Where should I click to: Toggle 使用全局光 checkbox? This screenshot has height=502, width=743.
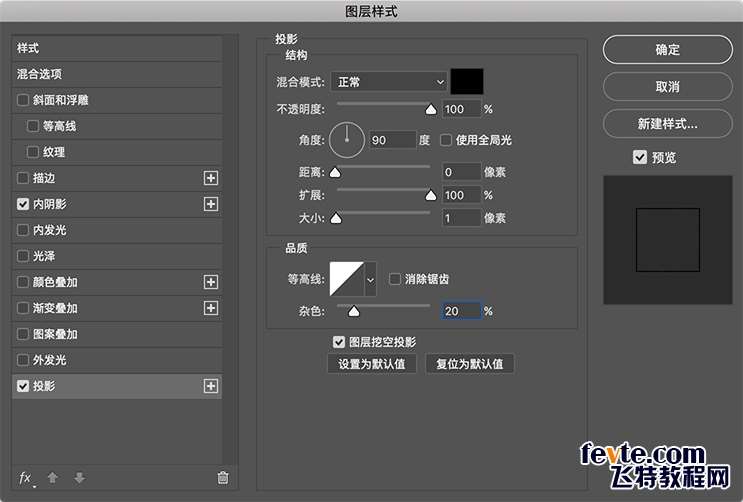(x=445, y=140)
